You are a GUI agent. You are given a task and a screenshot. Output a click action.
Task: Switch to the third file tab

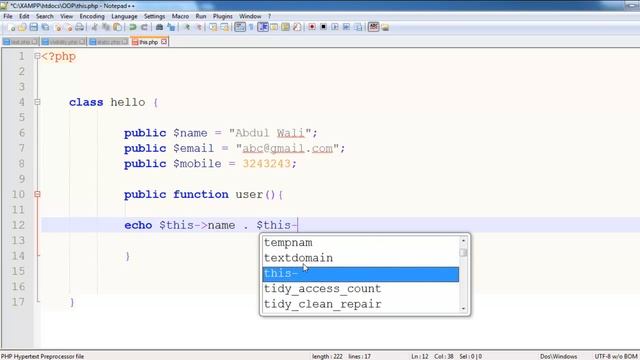tap(108, 42)
